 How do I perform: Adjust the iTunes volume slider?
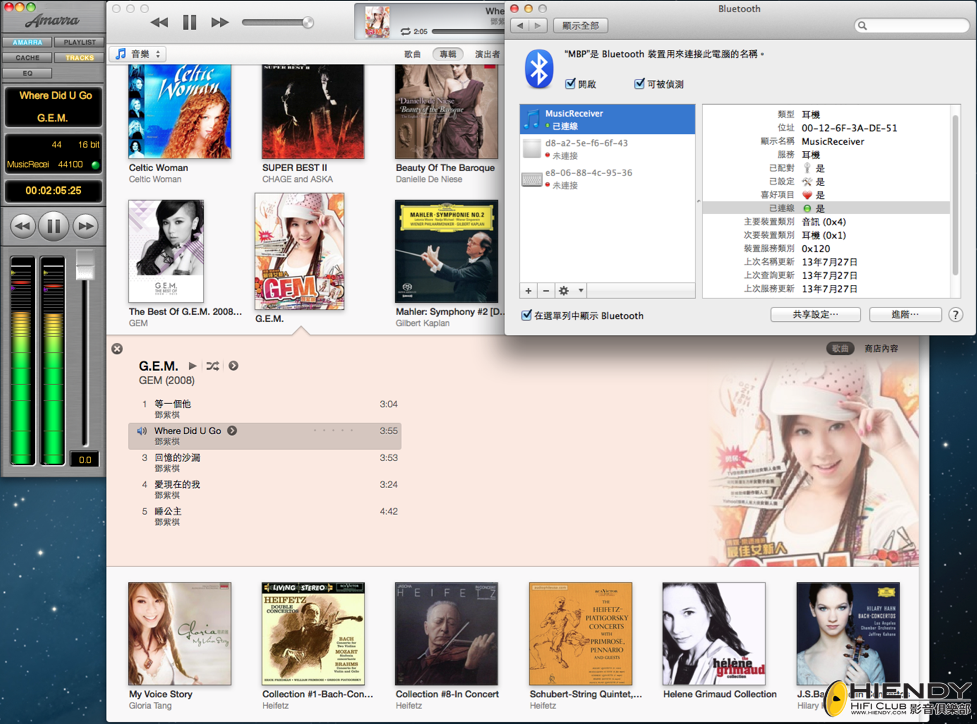click(278, 22)
